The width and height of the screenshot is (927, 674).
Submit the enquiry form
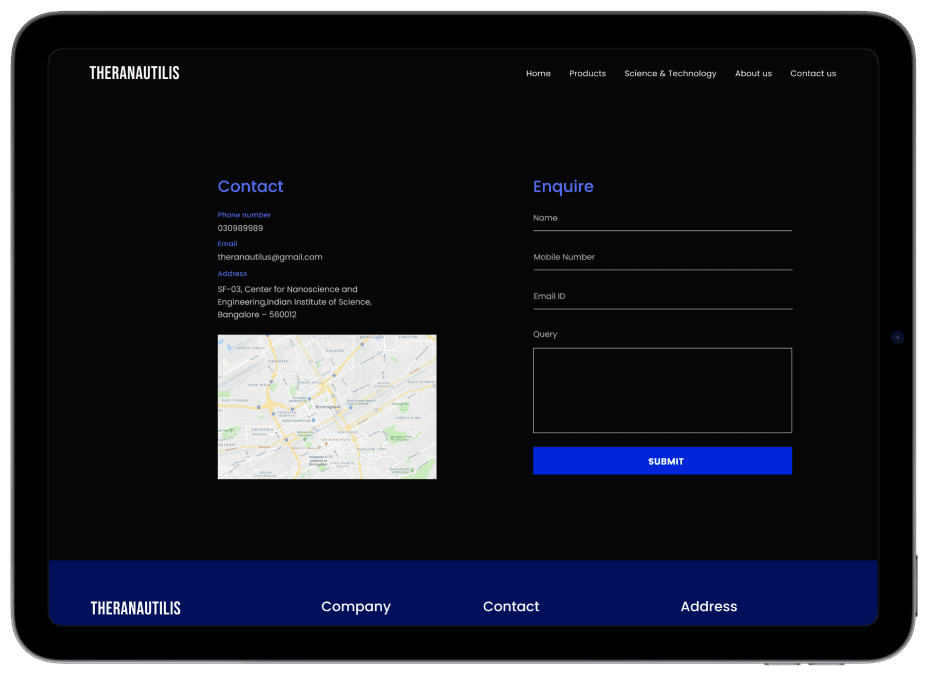pos(662,461)
